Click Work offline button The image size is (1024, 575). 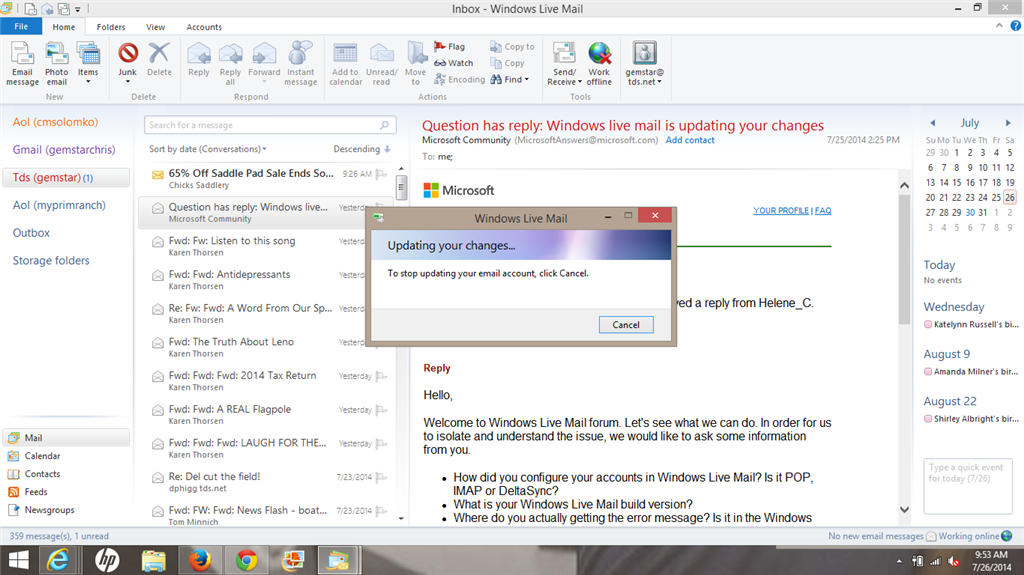point(599,63)
